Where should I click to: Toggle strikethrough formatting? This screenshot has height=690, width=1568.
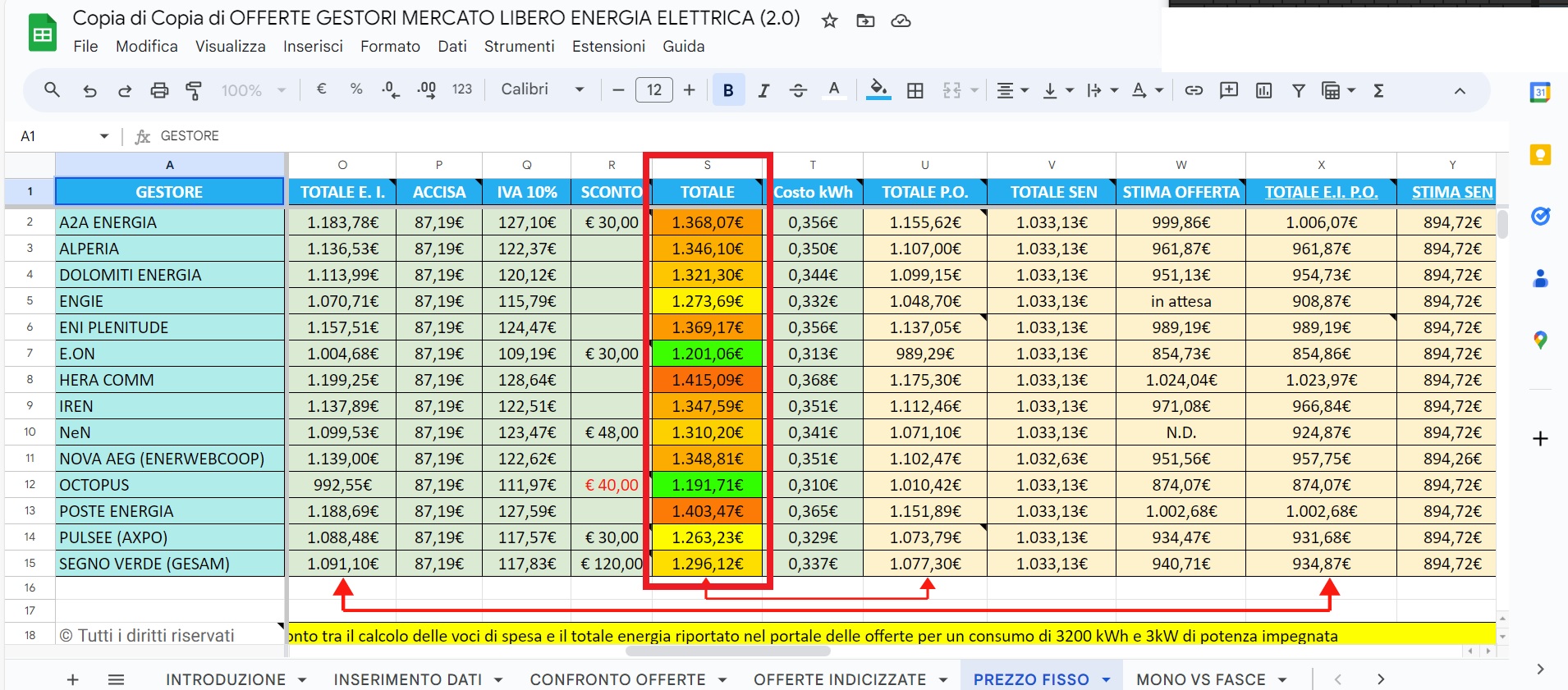point(799,90)
